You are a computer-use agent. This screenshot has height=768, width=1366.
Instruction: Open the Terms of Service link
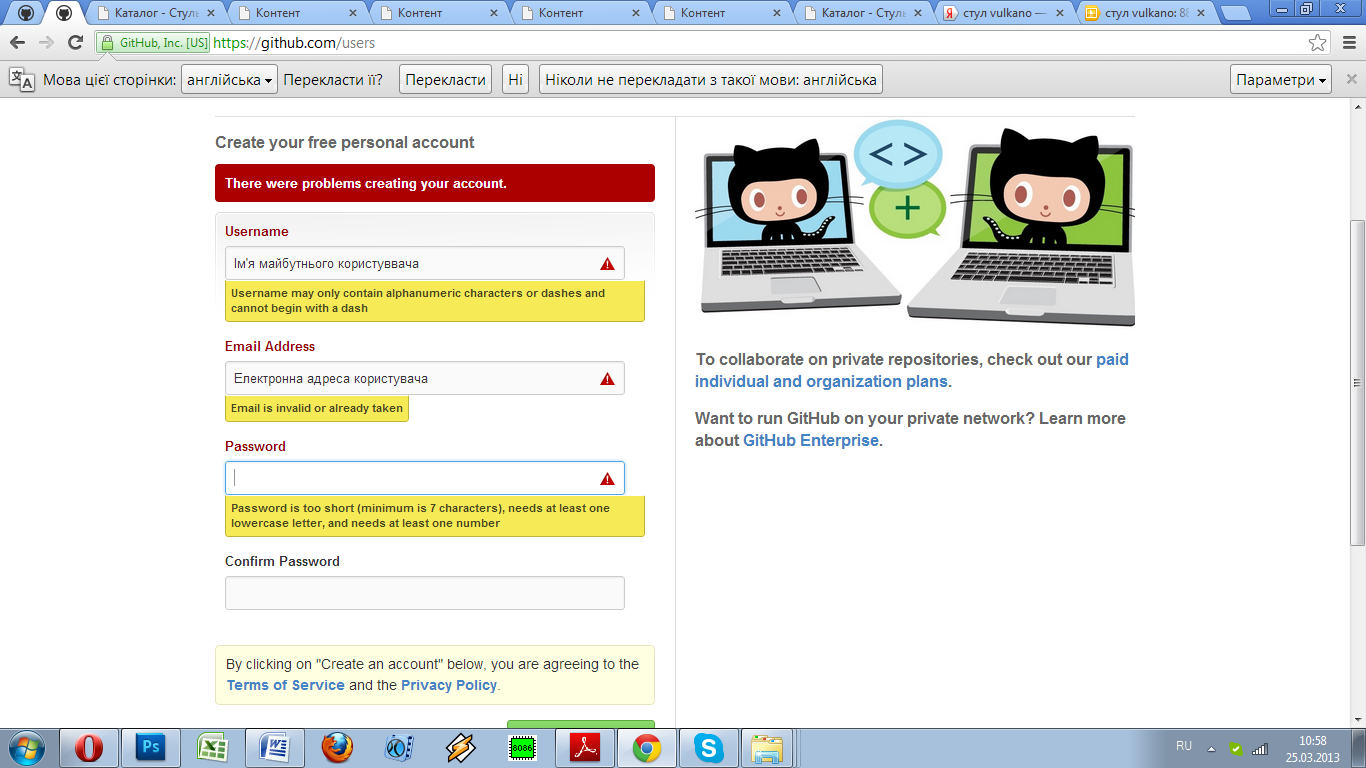tap(285, 685)
